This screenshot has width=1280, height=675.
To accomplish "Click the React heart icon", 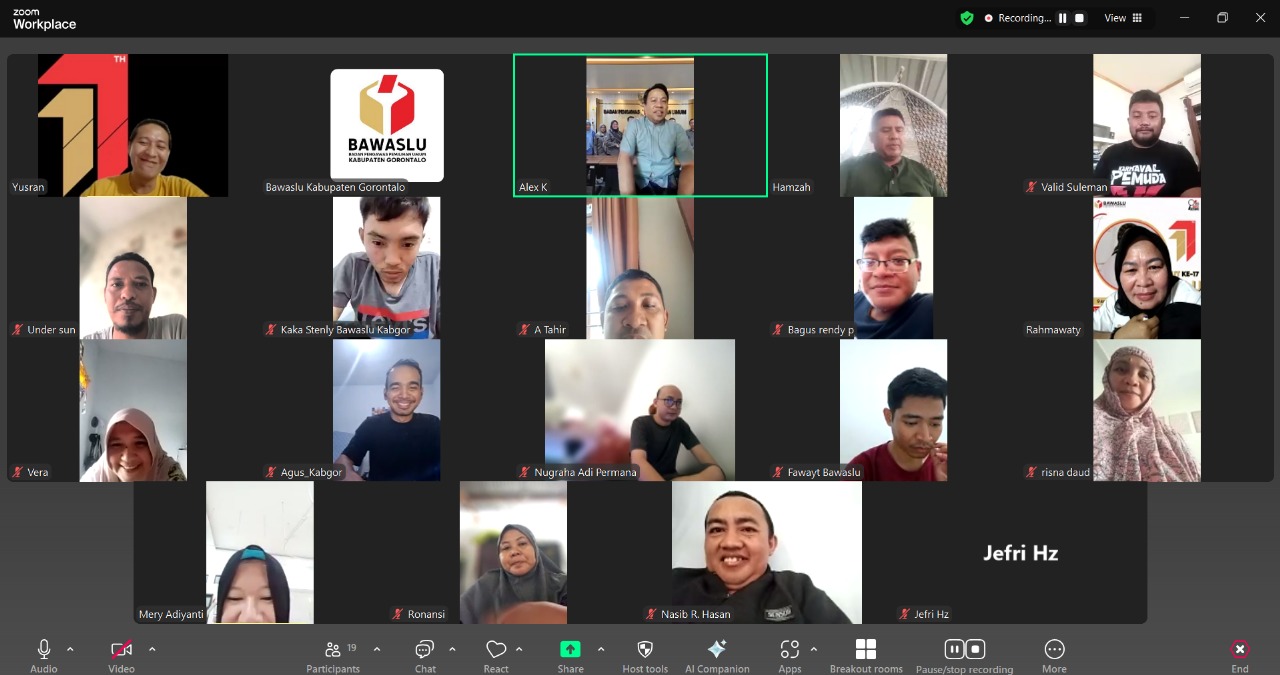I will point(496,650).
